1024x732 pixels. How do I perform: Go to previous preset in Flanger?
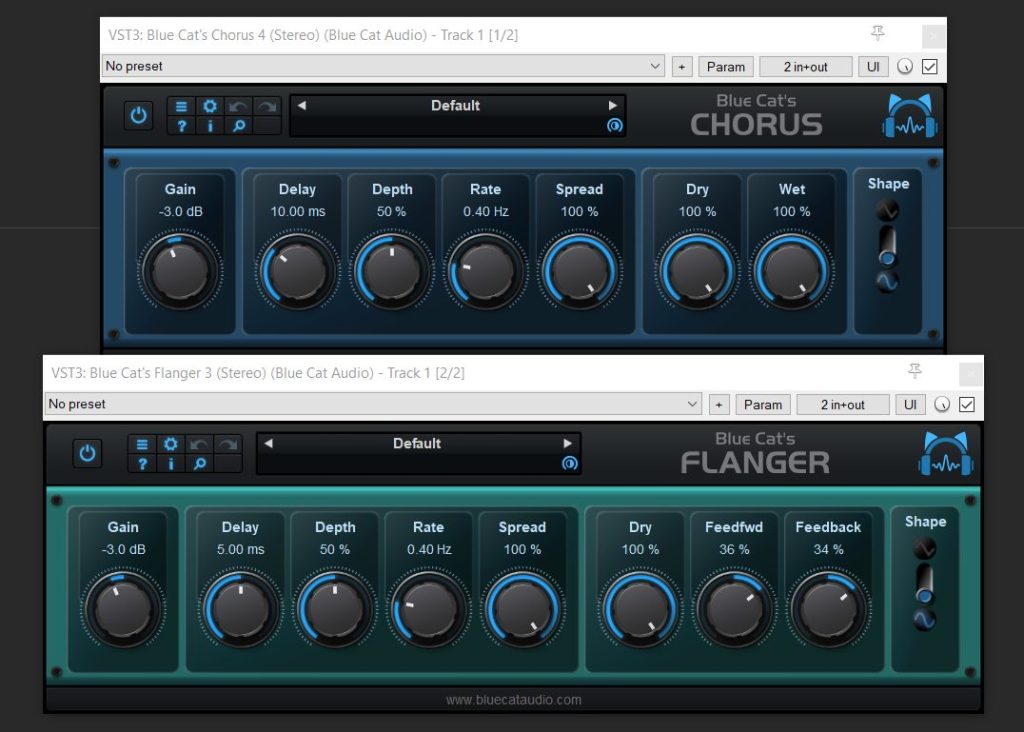coord(268,443)
